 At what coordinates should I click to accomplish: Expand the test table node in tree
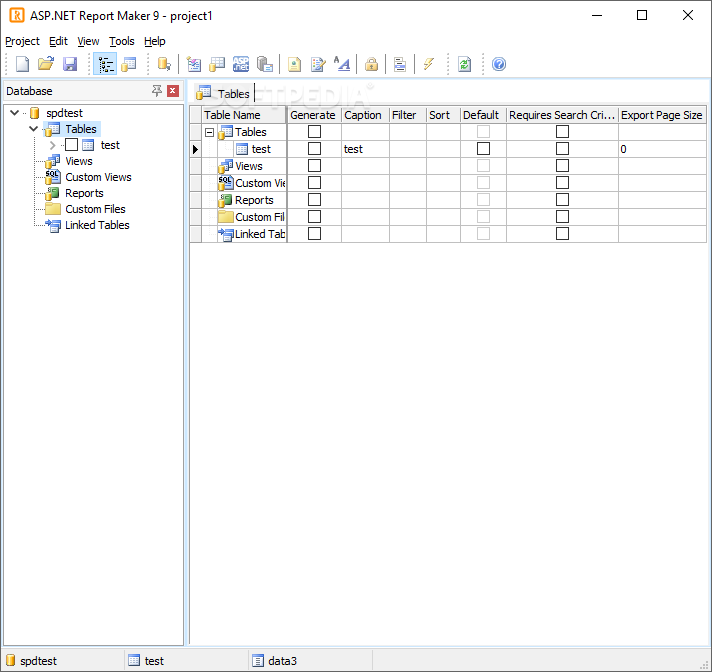[x=52, y=145]
